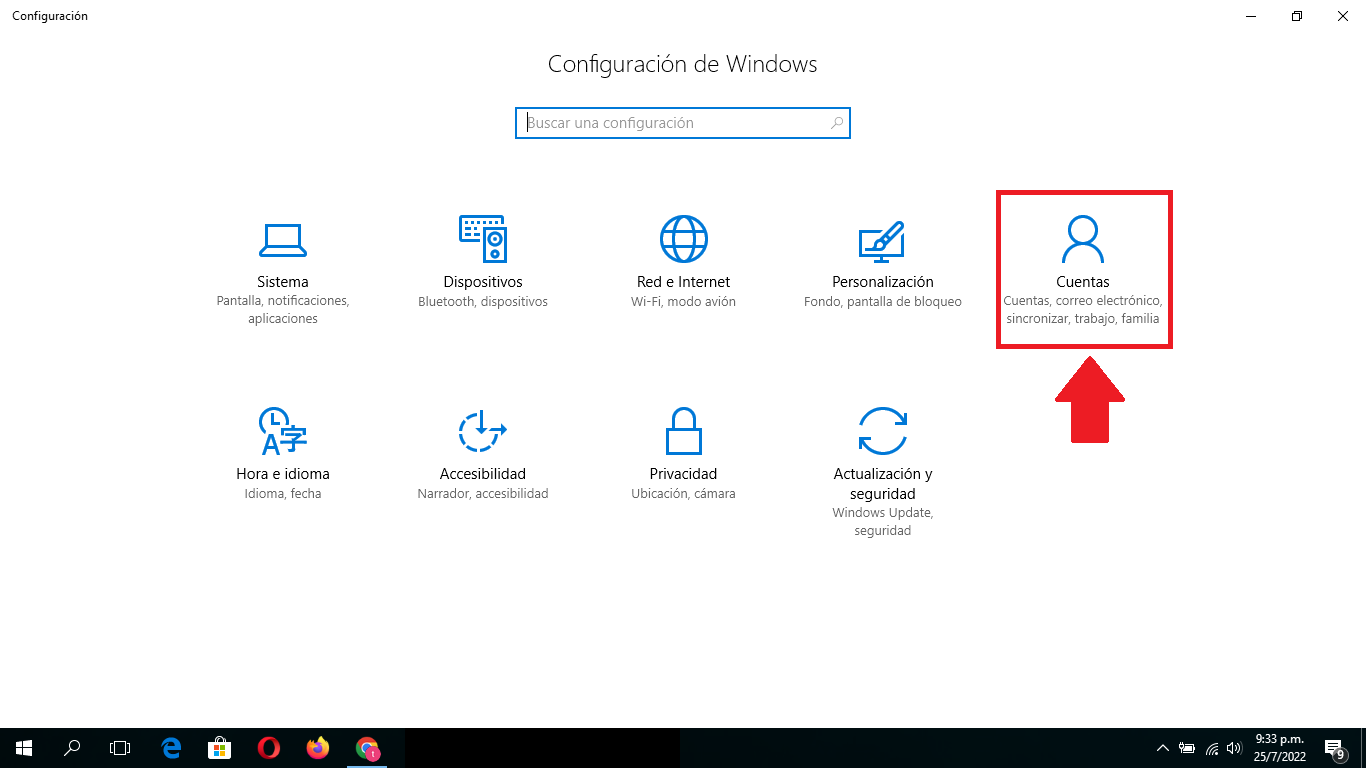Open the Cuentas person icon
The height and width of the screenshot is (768, 1366).
tap(1083, 239)
